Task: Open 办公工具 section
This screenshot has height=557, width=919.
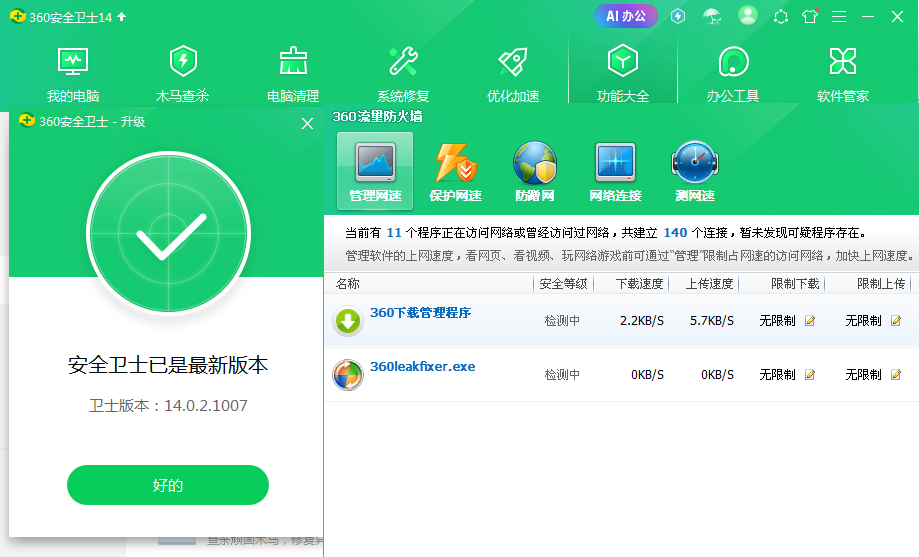Action: coord(733,74)
